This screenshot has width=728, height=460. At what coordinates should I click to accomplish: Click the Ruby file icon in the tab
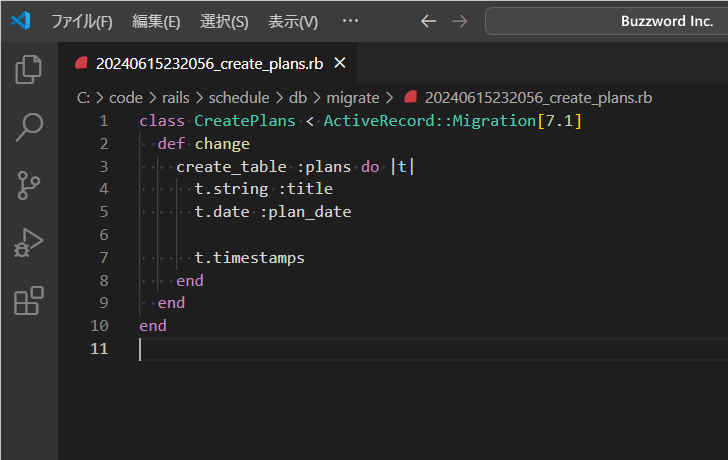click(82, 63)
